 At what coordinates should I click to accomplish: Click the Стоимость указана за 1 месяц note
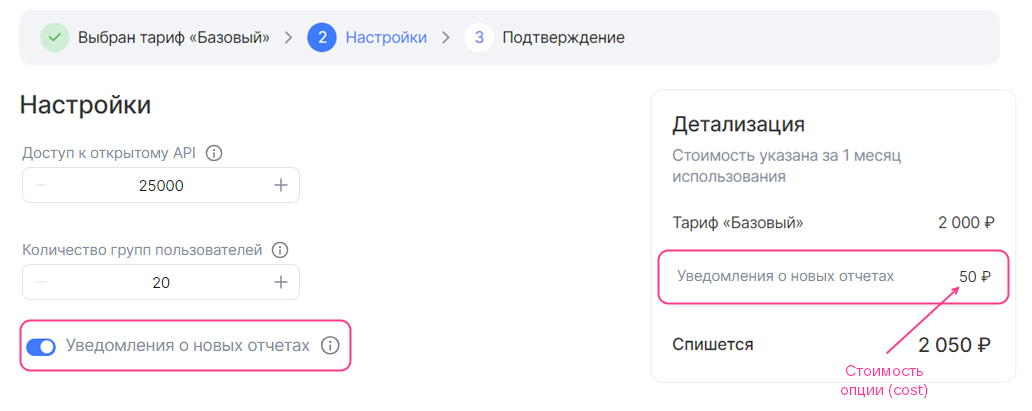(x=787, y=166)
